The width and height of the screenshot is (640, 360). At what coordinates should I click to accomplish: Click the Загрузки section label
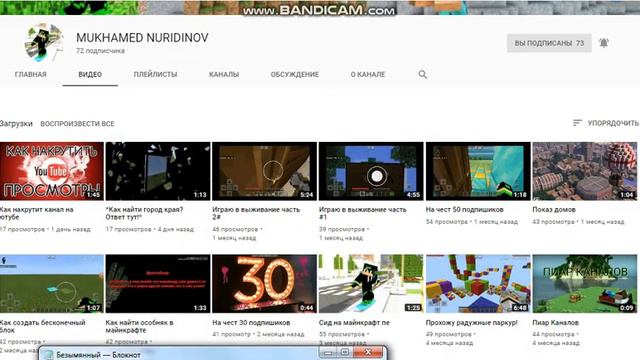pyautogui.click(x=16, y=123)
